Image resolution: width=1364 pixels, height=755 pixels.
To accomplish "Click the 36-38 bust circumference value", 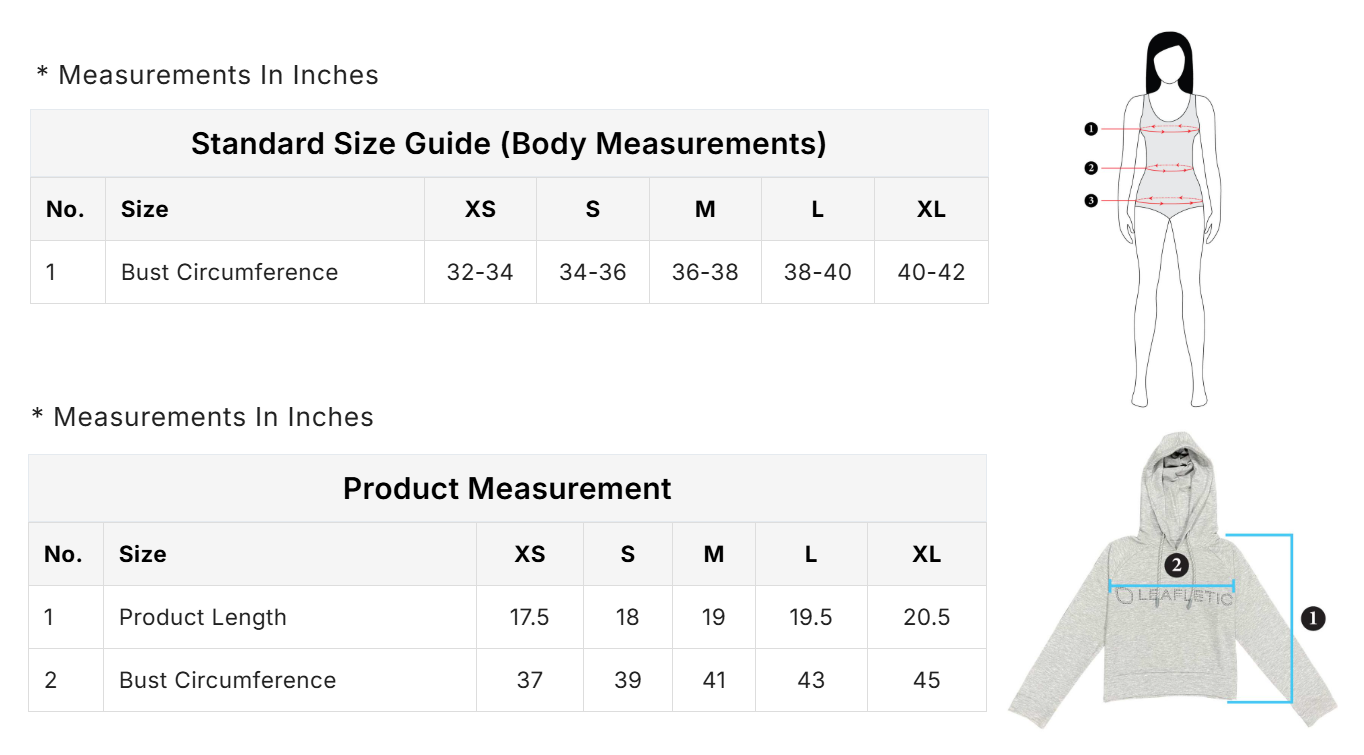I will 705,272.
